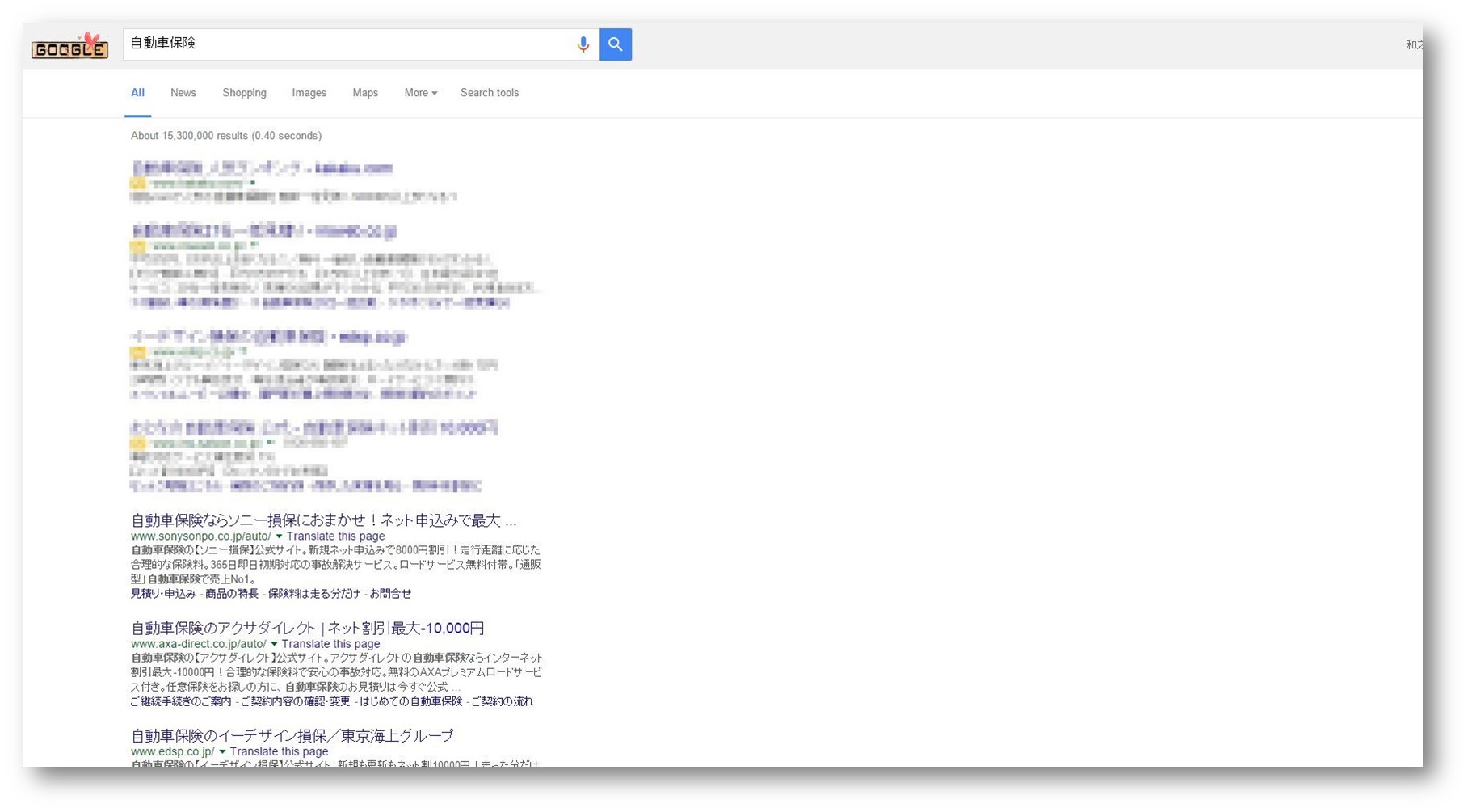
Task: Switch to the News tab
Action: [x=183, y=93]
